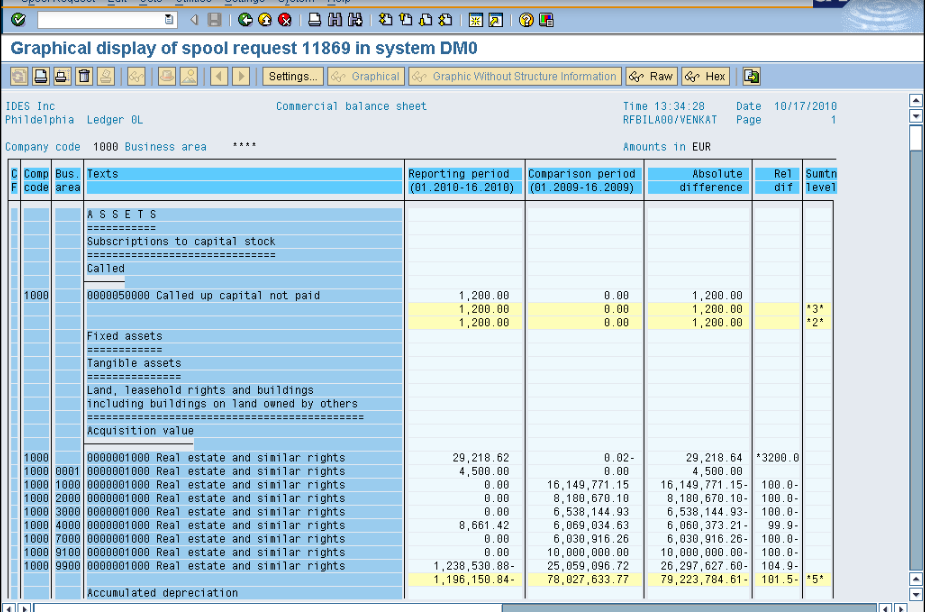925x612 pixels.
Task: Collapse the command field with the small triangle
Action: click(194, 20)
